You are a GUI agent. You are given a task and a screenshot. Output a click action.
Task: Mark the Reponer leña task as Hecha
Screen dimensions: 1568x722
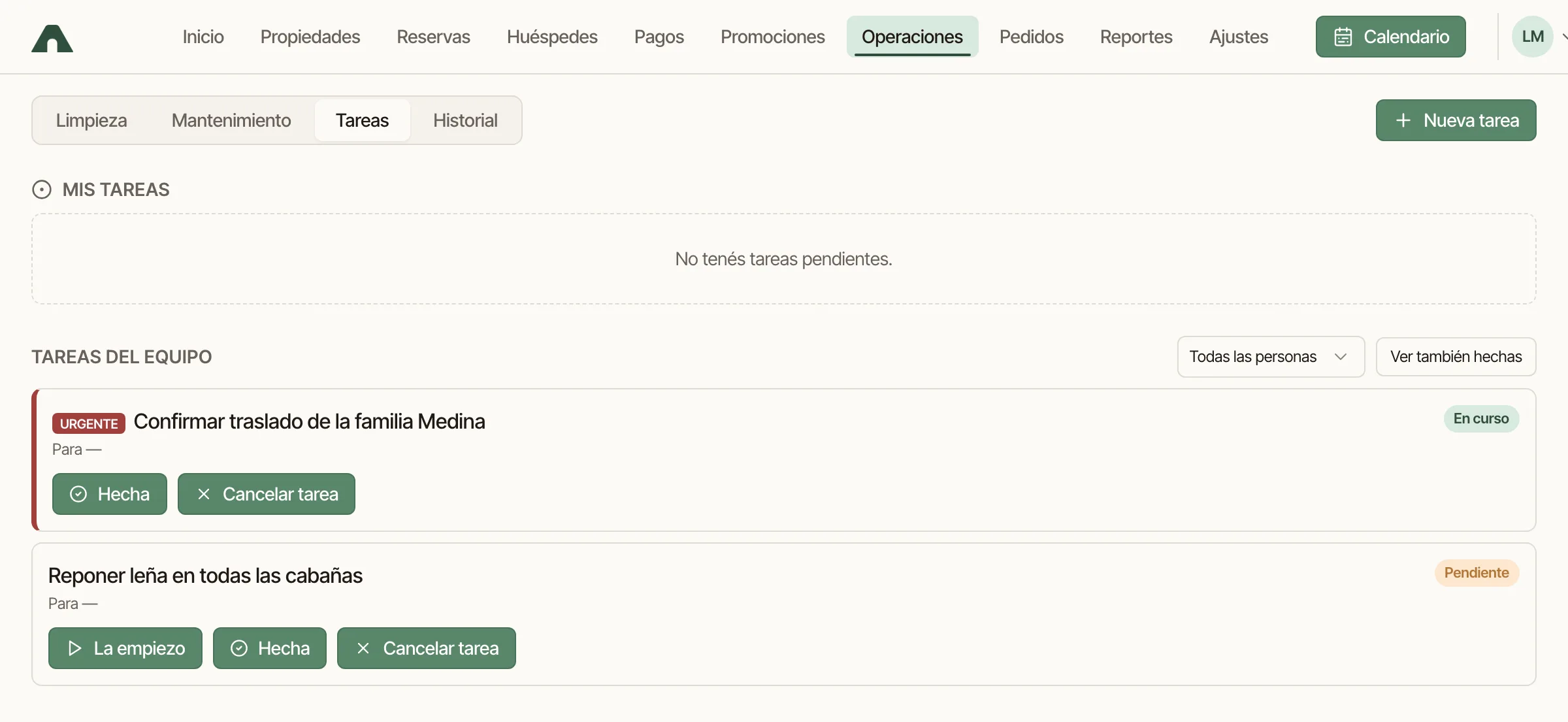(x=270, y=648)
